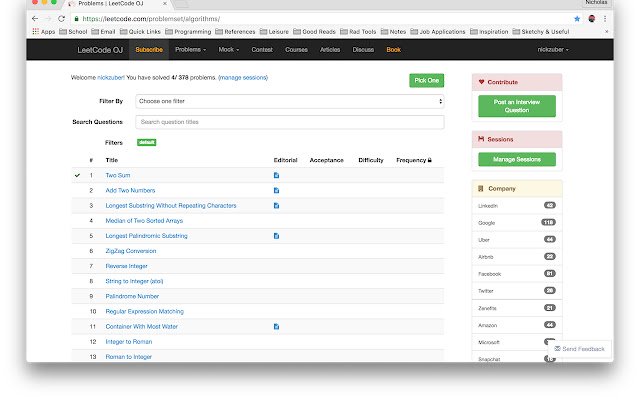Open the Sketchy & Useful bookmarks folder
640x400 pixels.
coord(540,31)
